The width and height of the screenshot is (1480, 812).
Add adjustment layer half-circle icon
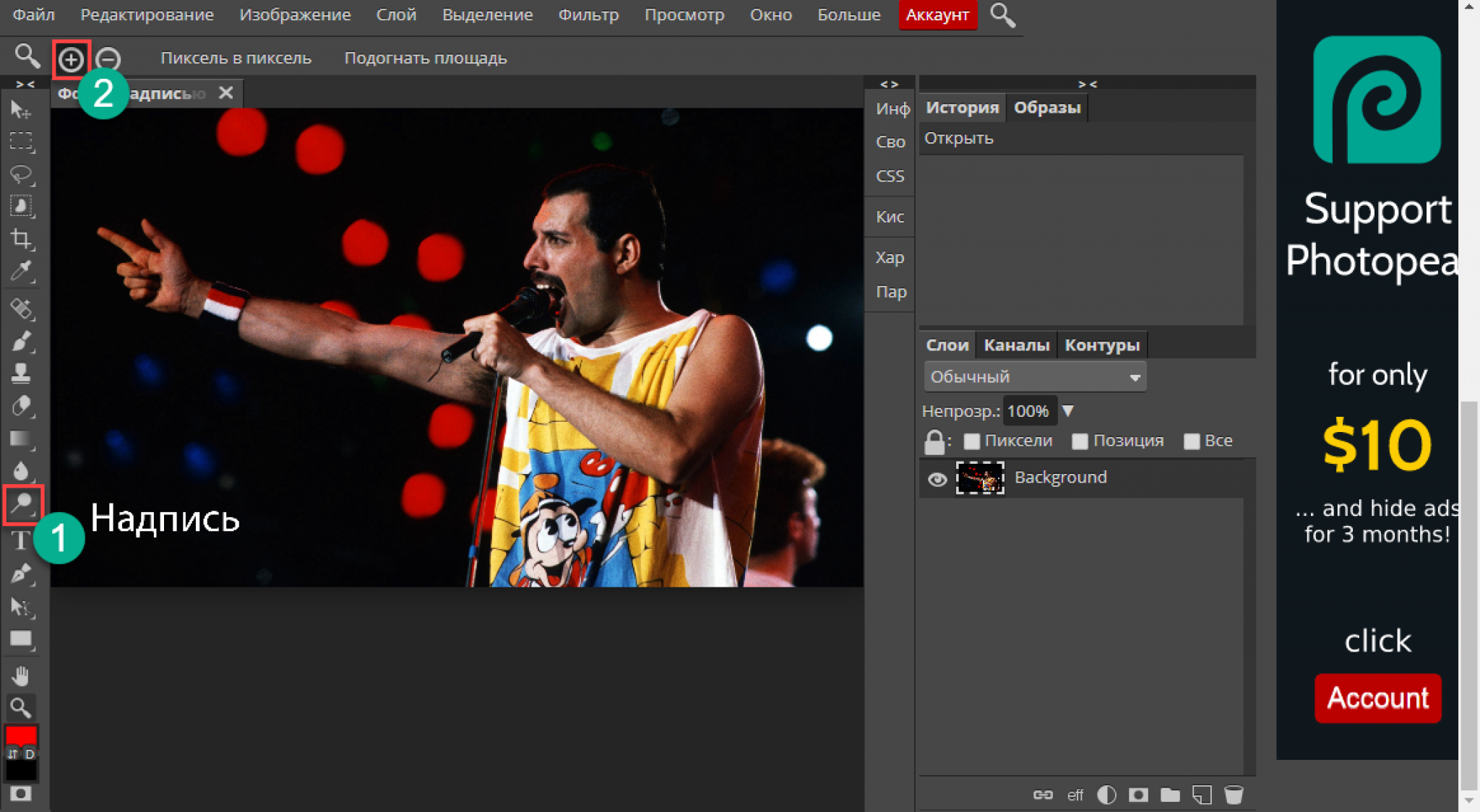tap(1106, 795)
